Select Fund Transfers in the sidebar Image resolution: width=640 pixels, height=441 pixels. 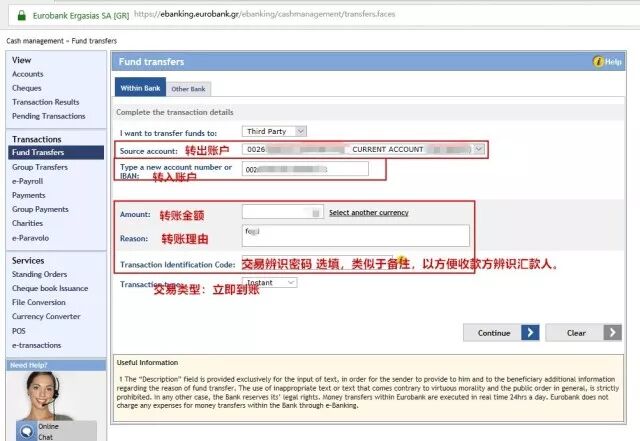tap(56, 152)
